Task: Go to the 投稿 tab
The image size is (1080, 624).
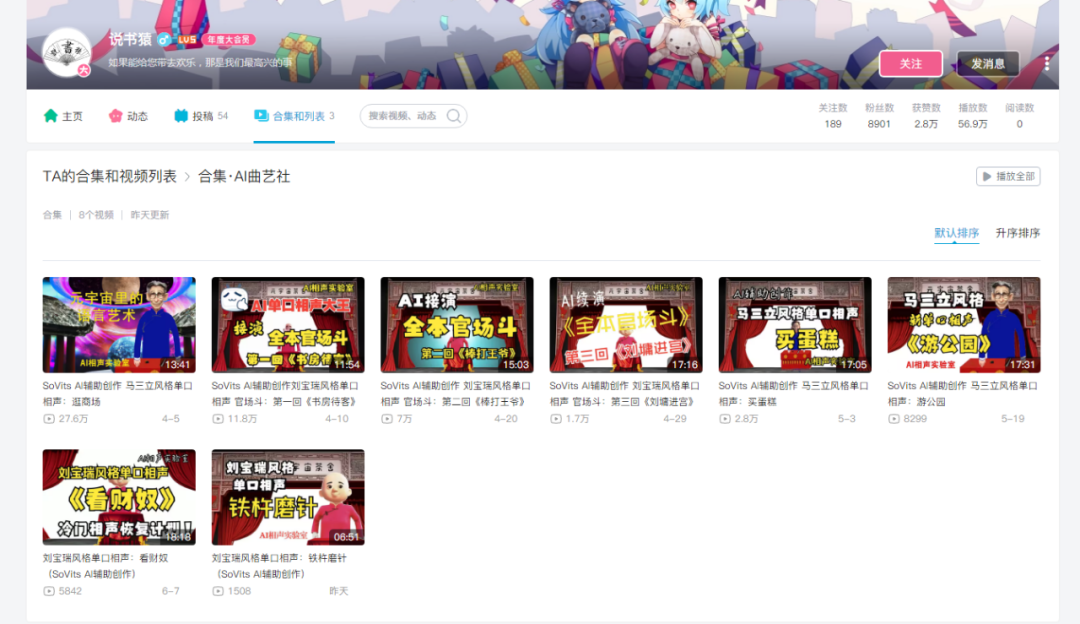Action: 200,116
